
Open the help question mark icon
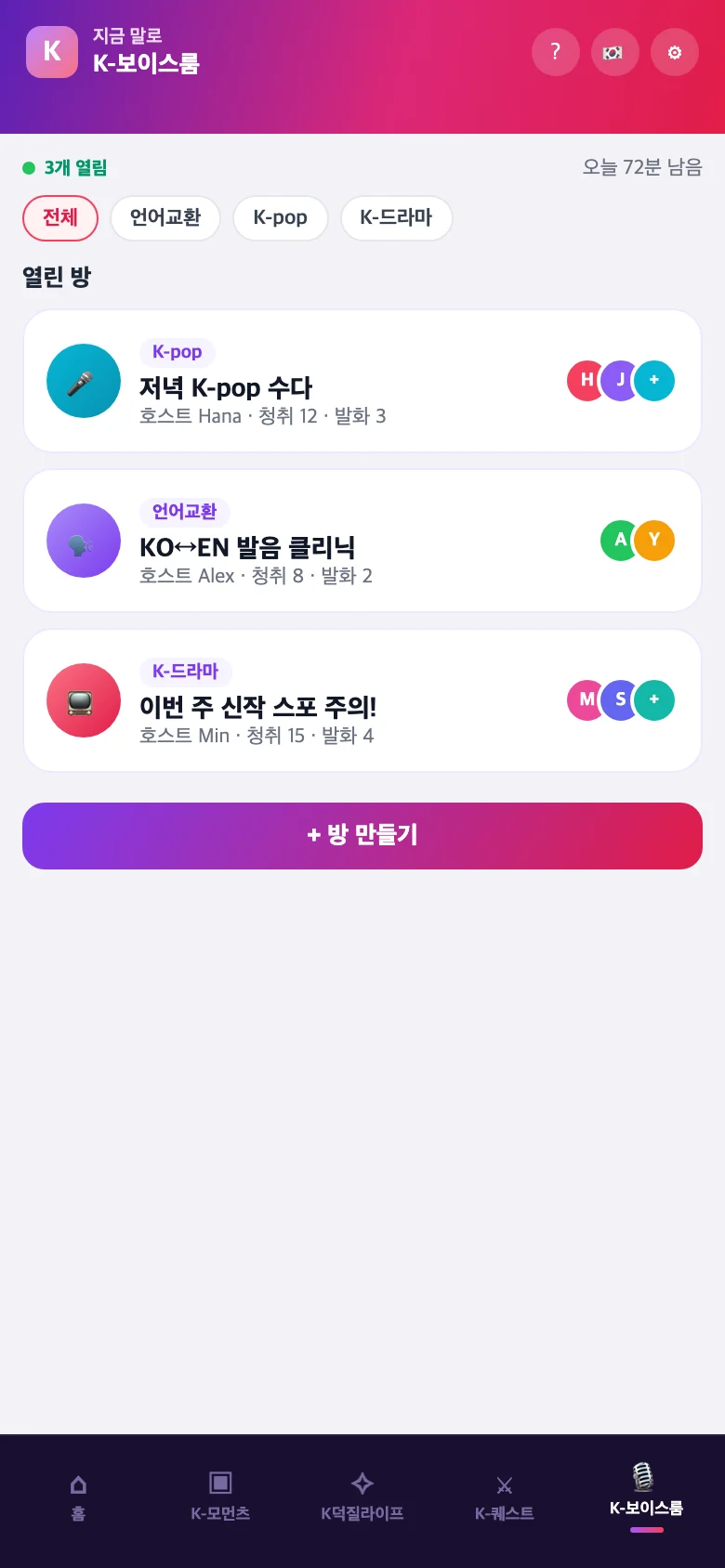[x=556, y=52]
